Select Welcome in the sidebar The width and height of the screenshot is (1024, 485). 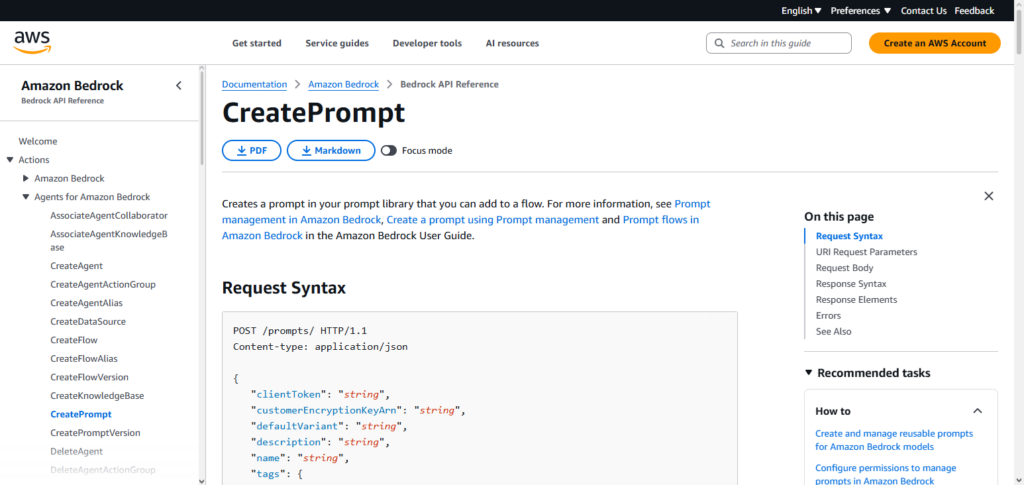38,141
